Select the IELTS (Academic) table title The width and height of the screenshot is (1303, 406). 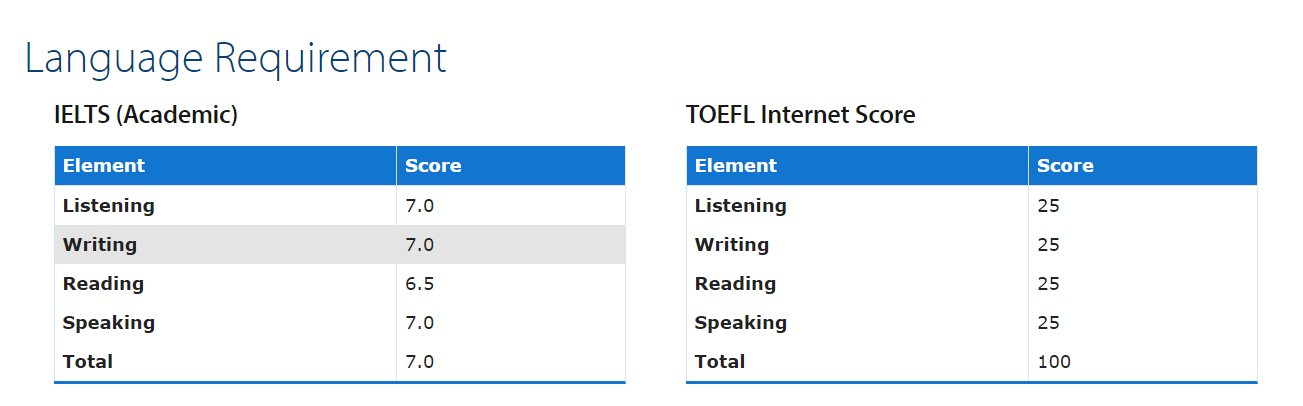pyautogui.click(x=146, y=115)
